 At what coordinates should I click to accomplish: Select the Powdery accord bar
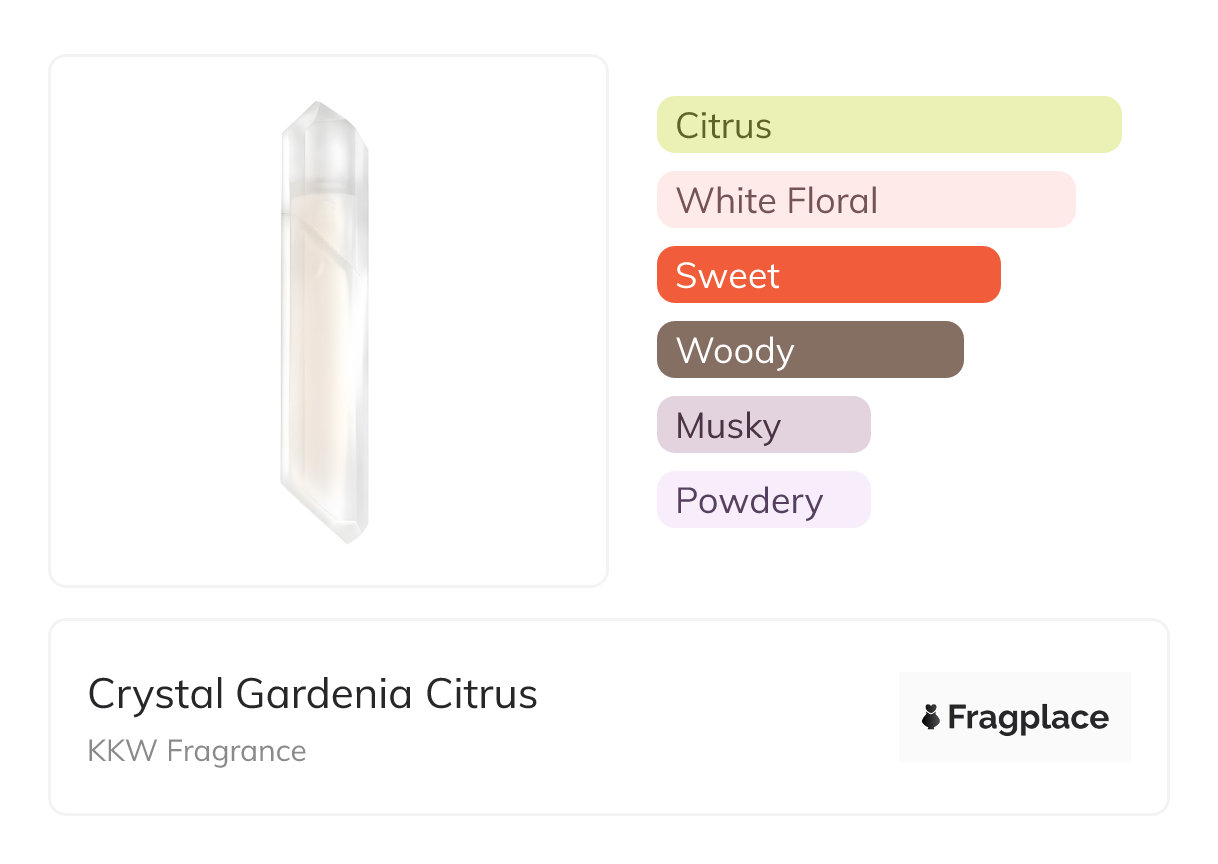click(763, 500)
